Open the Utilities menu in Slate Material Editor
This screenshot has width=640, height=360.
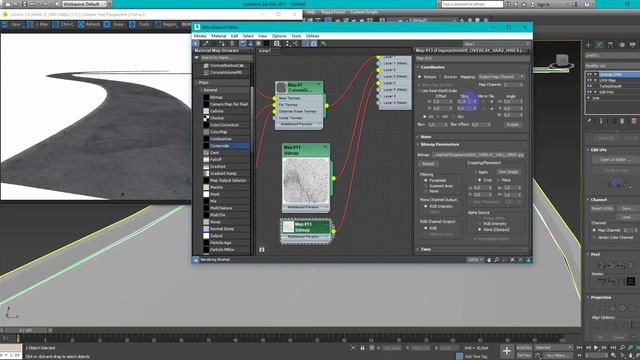click(x=313, y=36)
